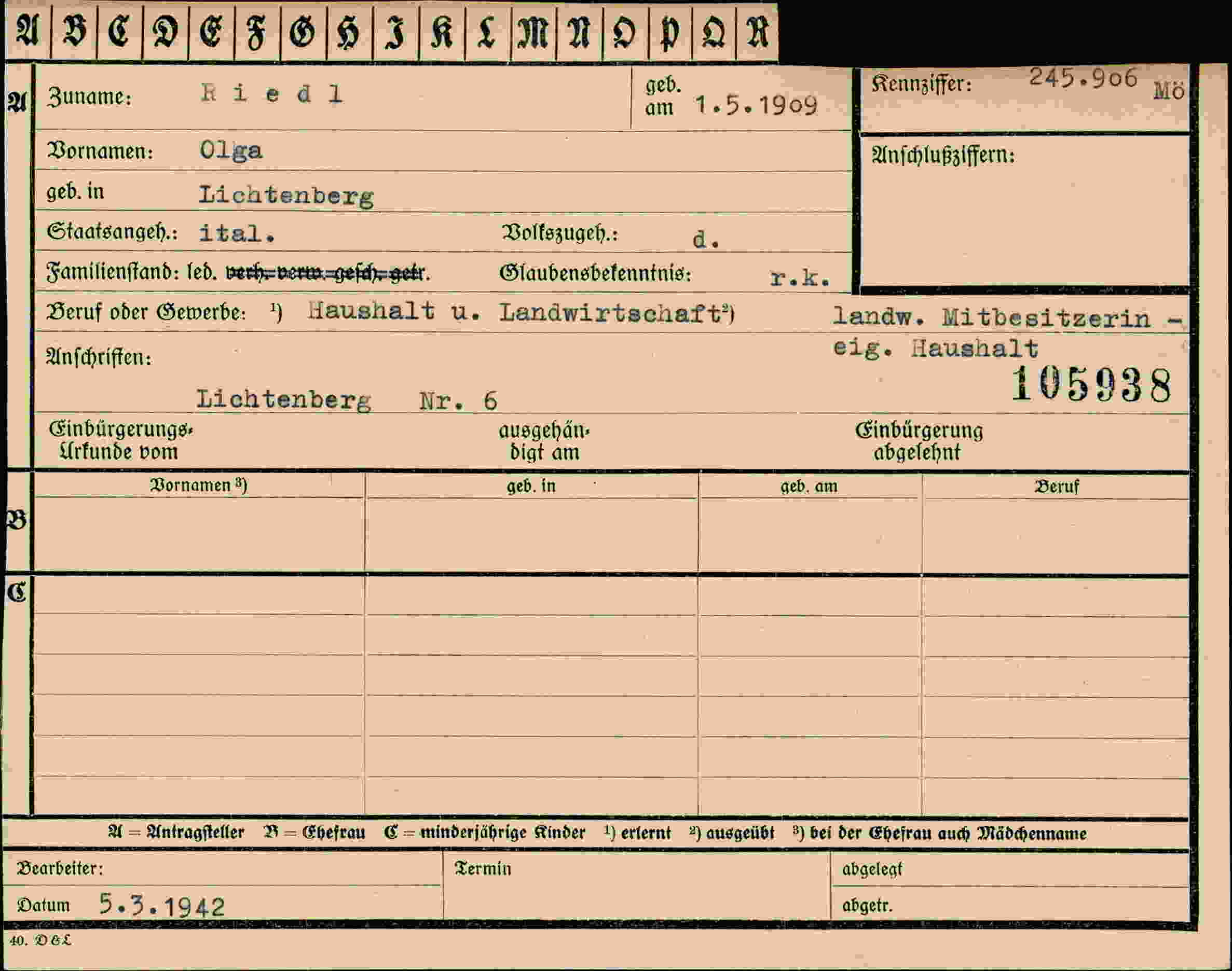The image size is (1232, 971).
Task: Click address 'Lichtenberg Nr. 6'
Action: pos(347,400)
